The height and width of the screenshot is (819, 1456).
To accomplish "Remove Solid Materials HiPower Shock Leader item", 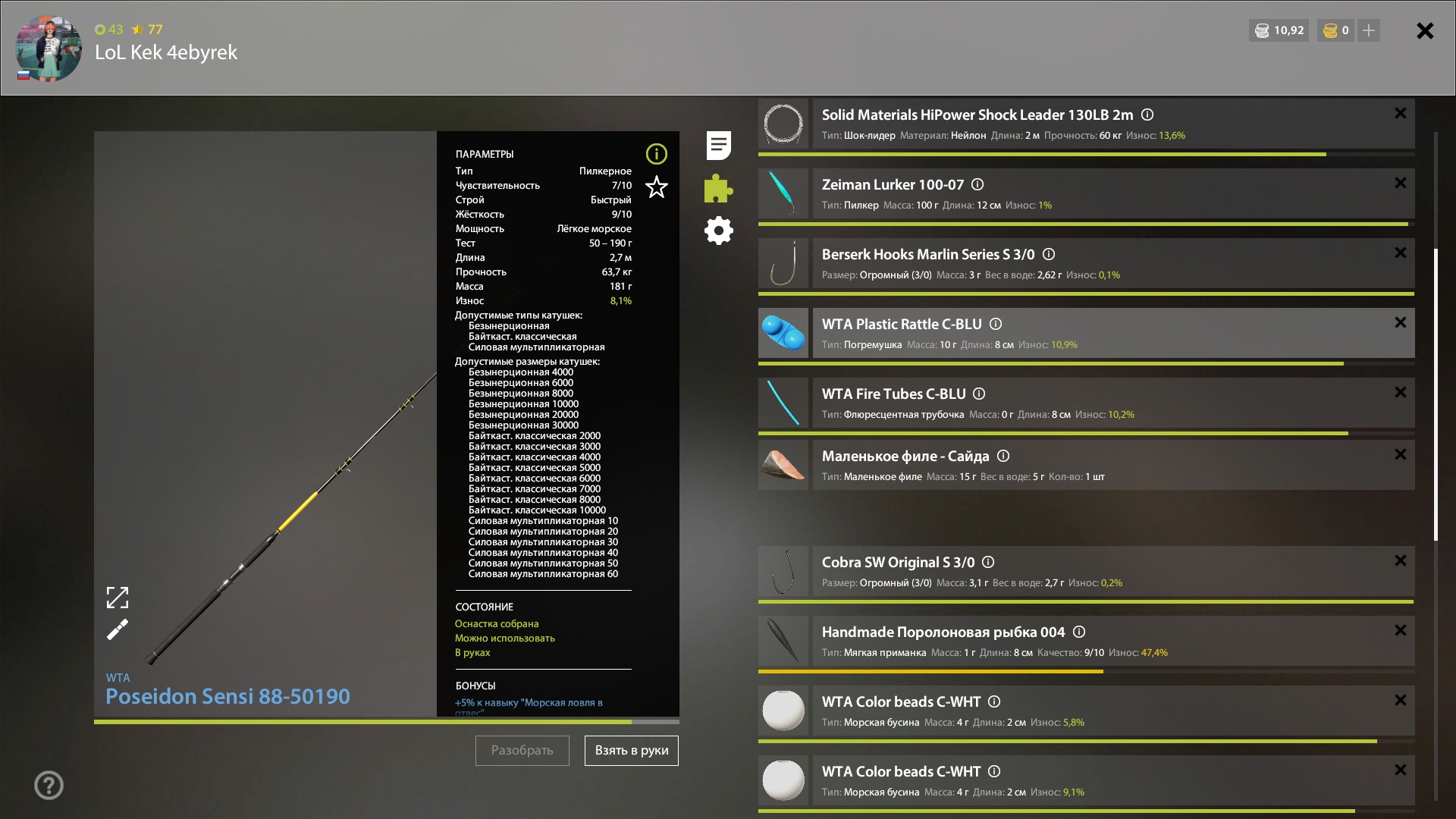I will click(x=1400, y=113).
